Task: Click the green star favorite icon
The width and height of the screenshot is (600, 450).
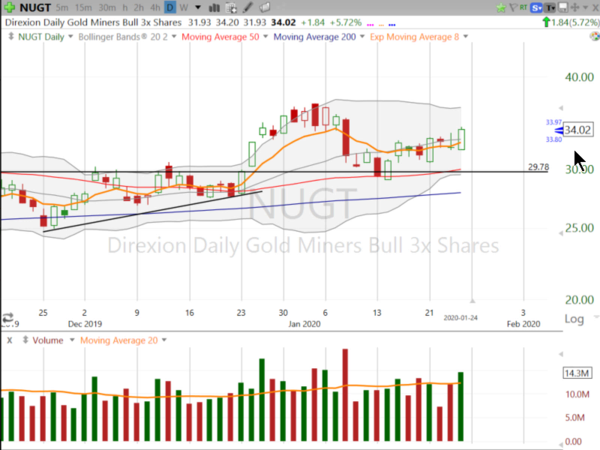Action: pyautogui.click(x=501, y=8)
